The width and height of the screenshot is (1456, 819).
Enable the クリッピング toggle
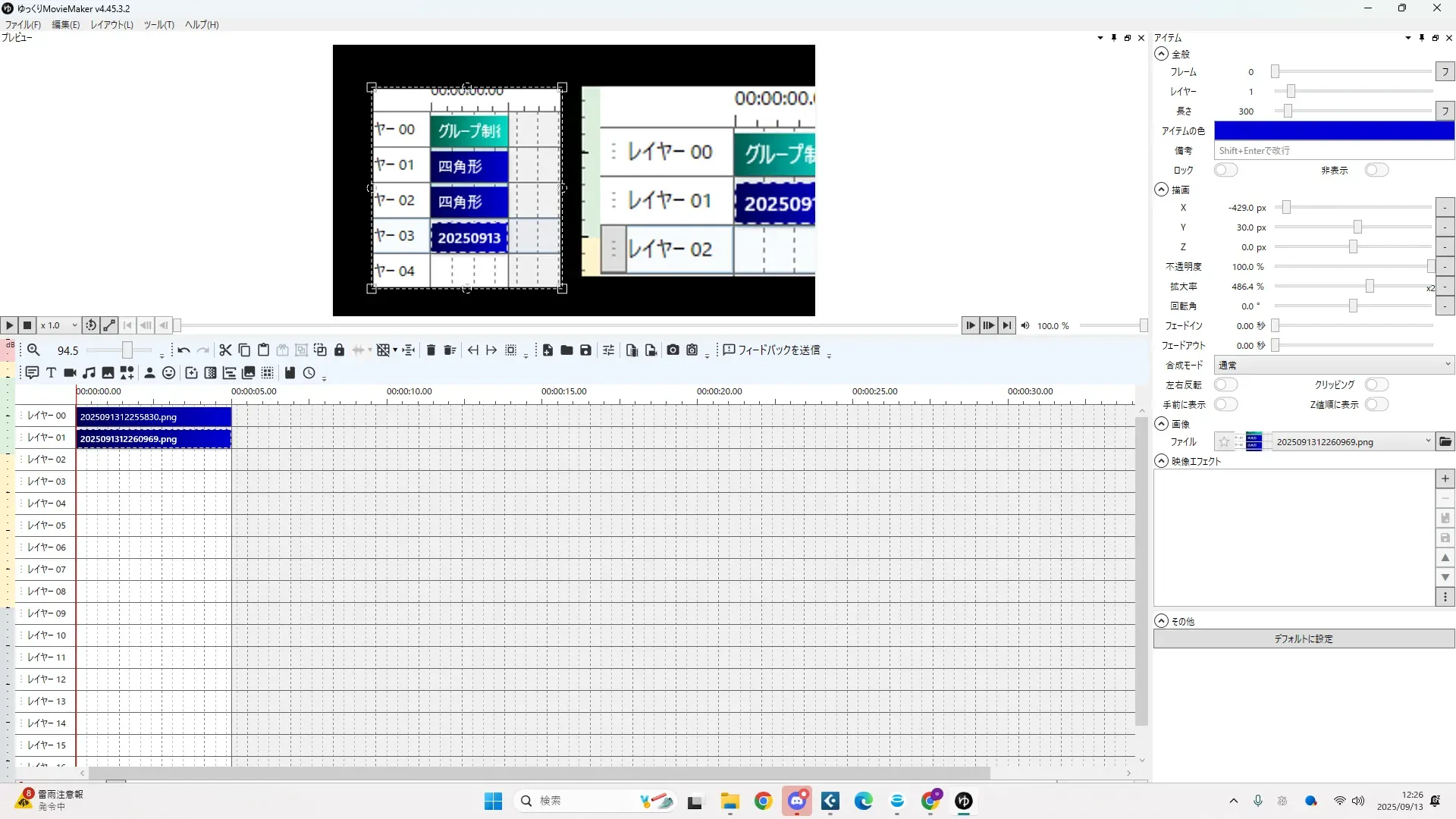tap(1376, 385)
